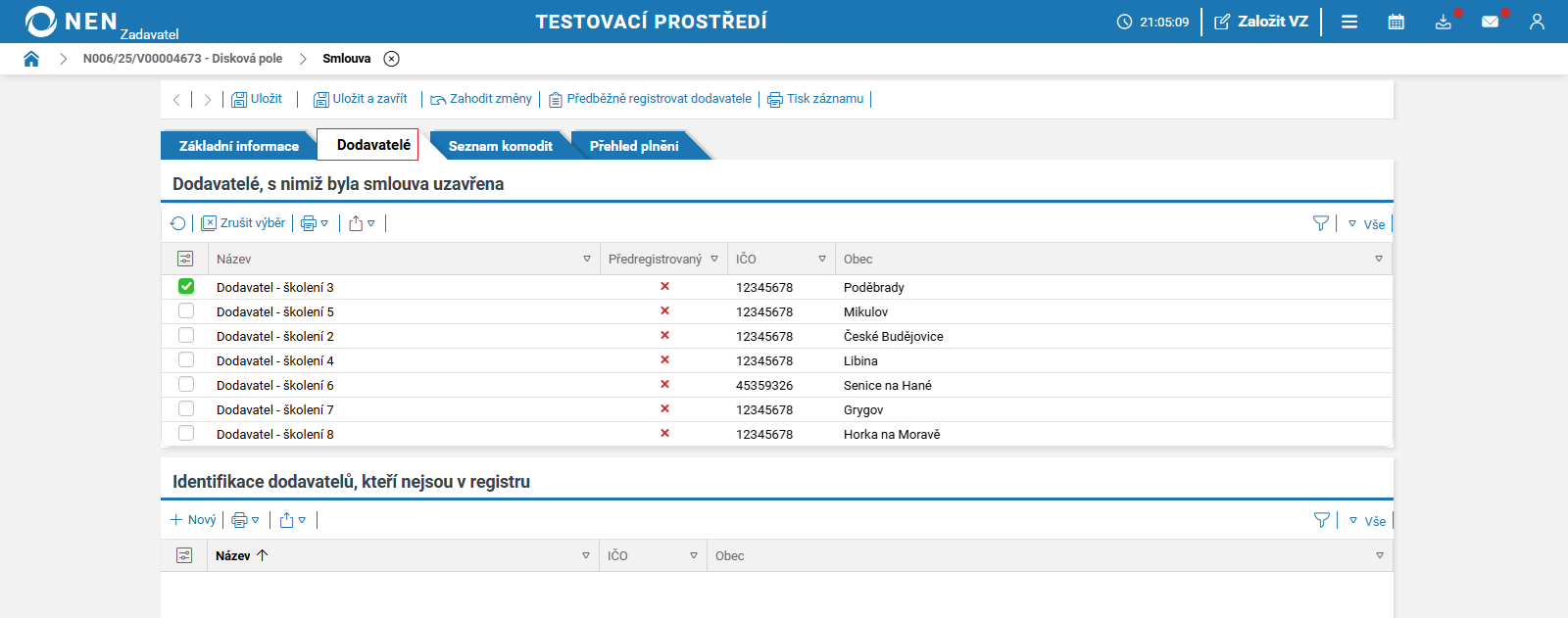Image resolution: width=1568 pixels, height=618 pixels.
Task: Click the Předregistrovaný column header
Action: click(655, 259)
